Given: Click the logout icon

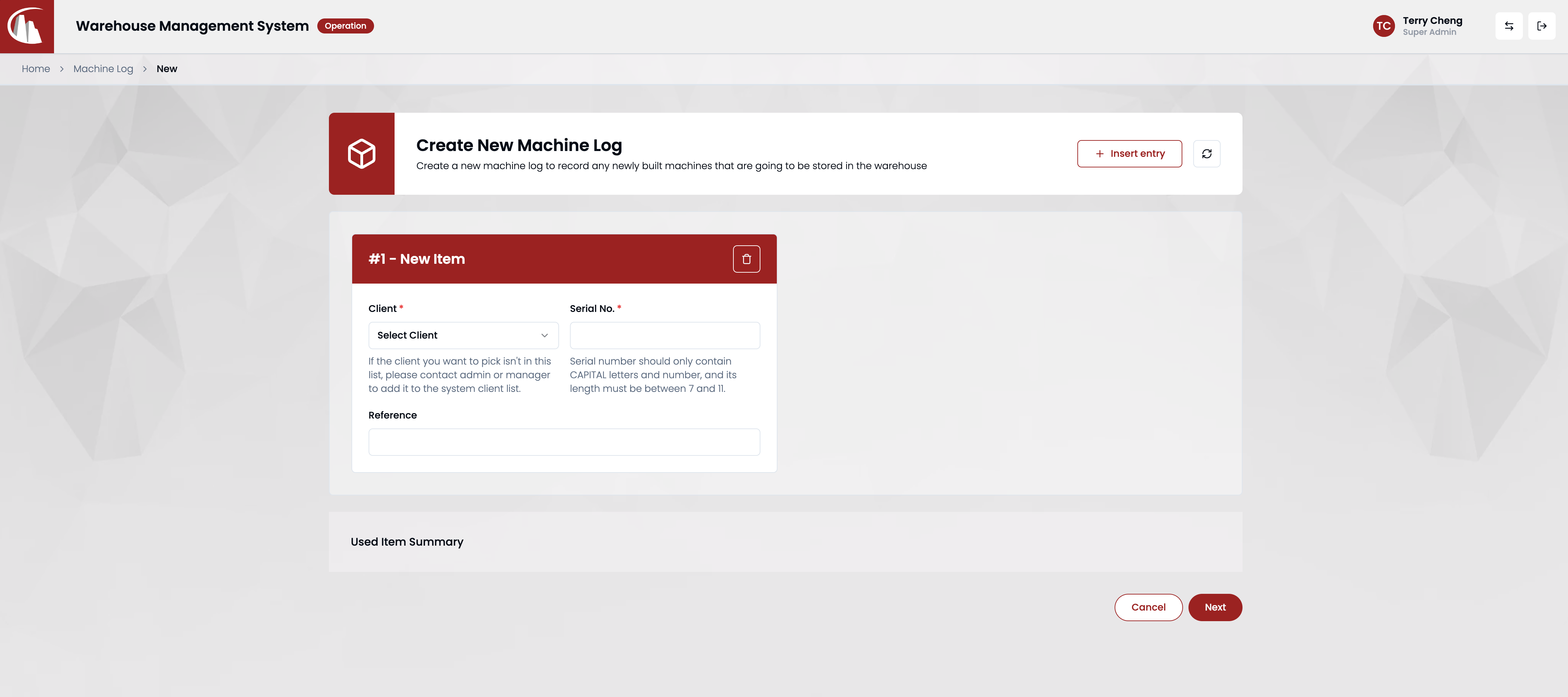Looking at the screenshot, I should tap(1542, 26).
